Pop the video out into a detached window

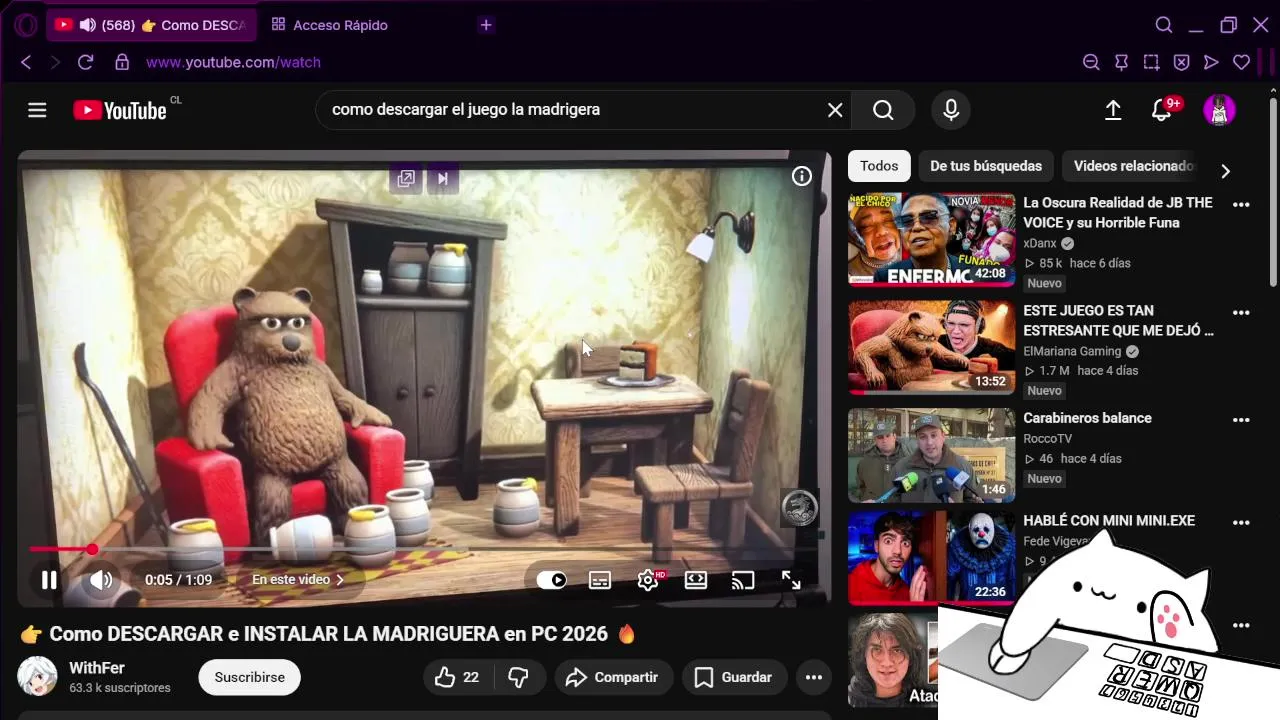(x=406, y=179)
